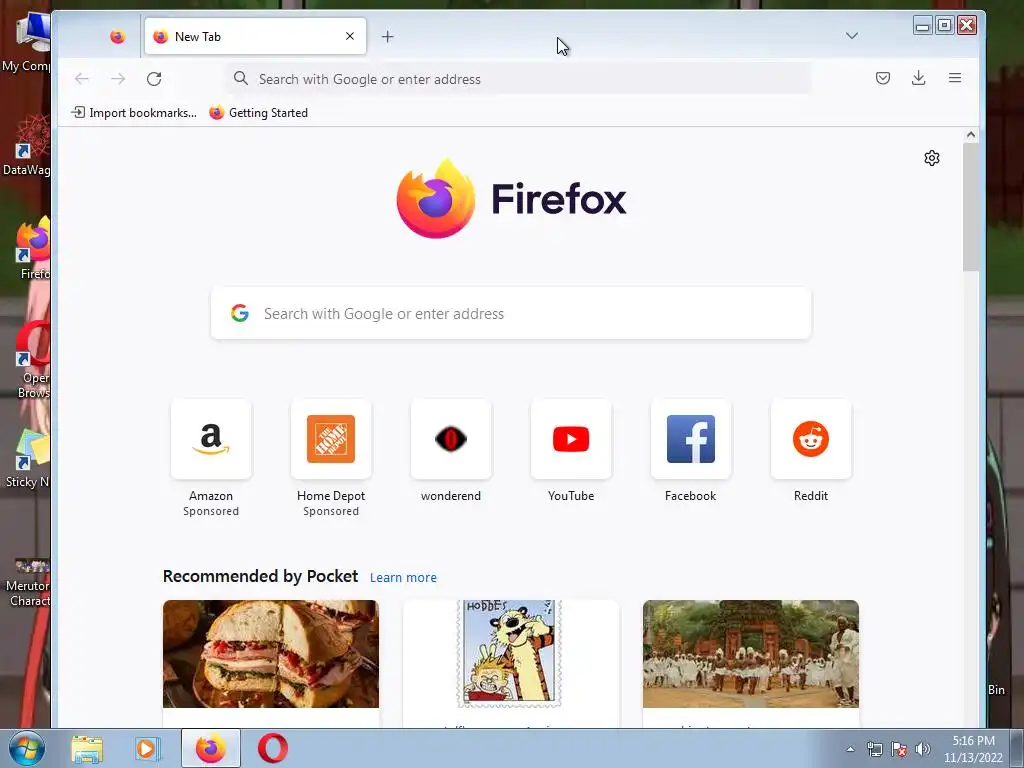Click Firefox icon in the taskbar
This screenshot has width=1024, height=768.
[x=211, y=748]
